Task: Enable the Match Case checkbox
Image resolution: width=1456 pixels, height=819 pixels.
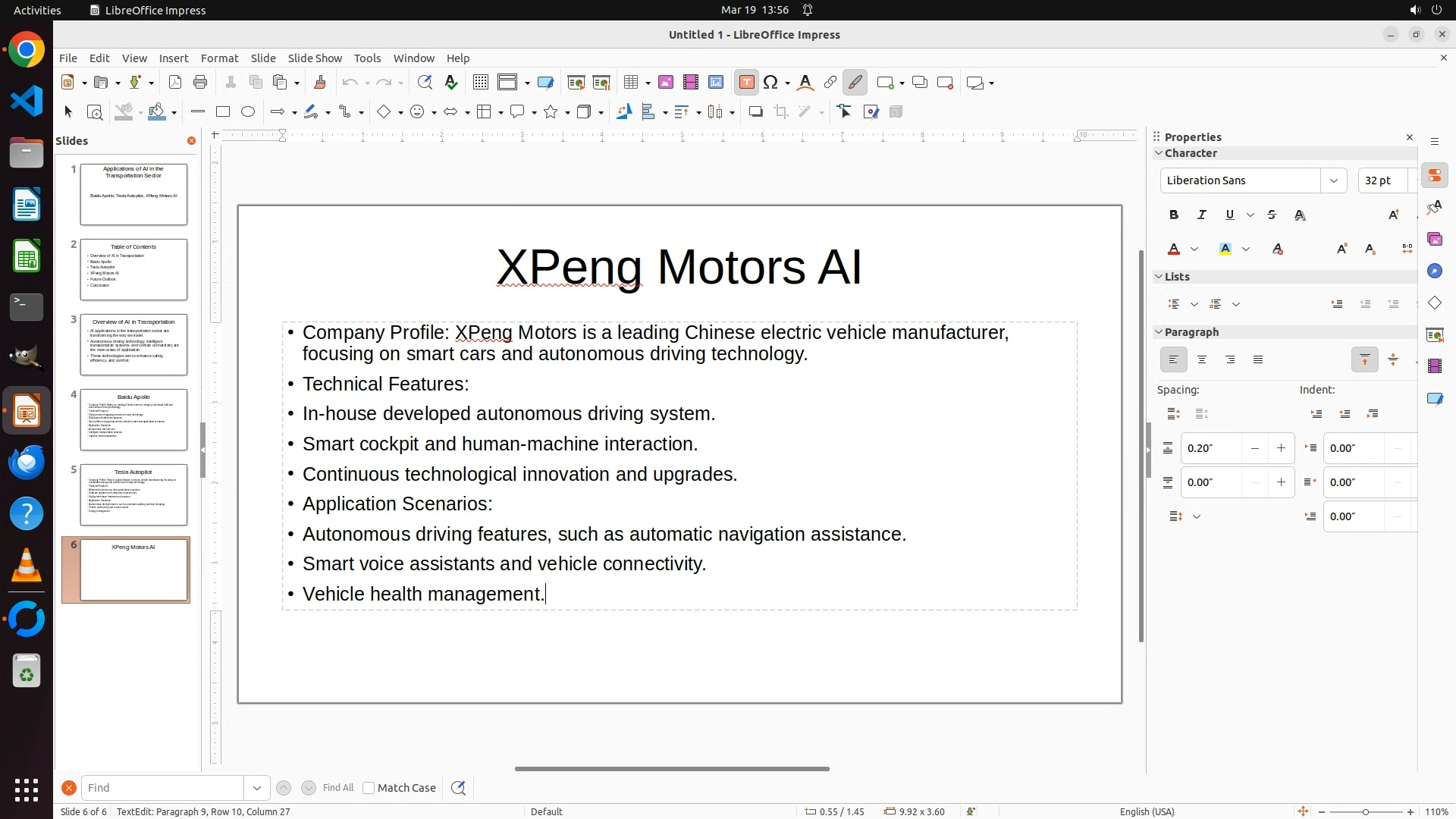Action: click(x=369, y=788)
